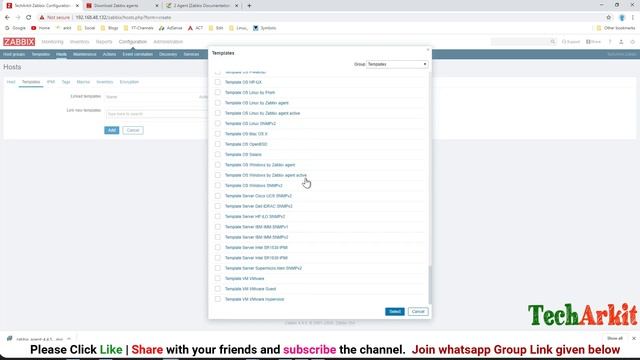
Task: Tick the Template OS OpenBSD checkbox
Action: pos(218,144)
